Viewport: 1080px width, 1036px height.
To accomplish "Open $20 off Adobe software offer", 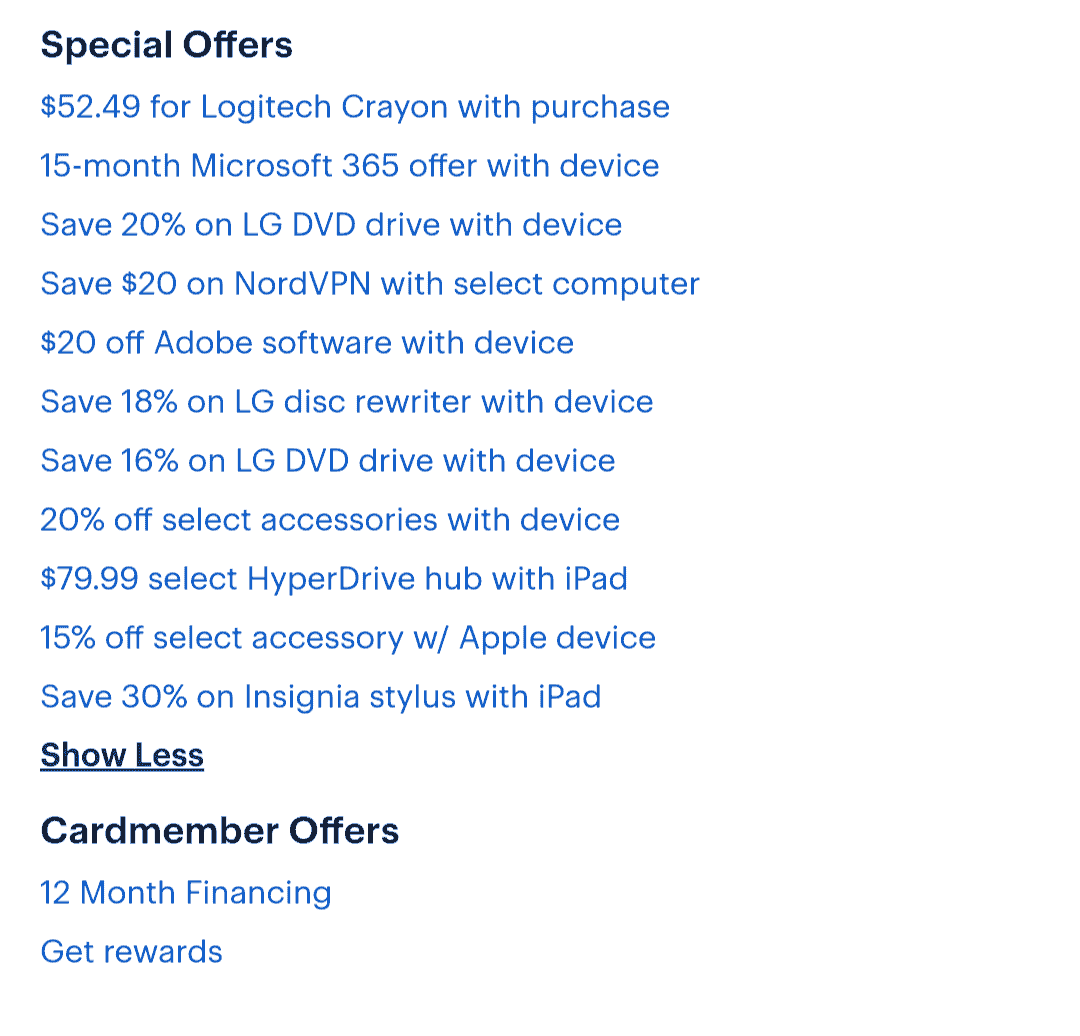I will pyautogui.click(x=307, y=343).
